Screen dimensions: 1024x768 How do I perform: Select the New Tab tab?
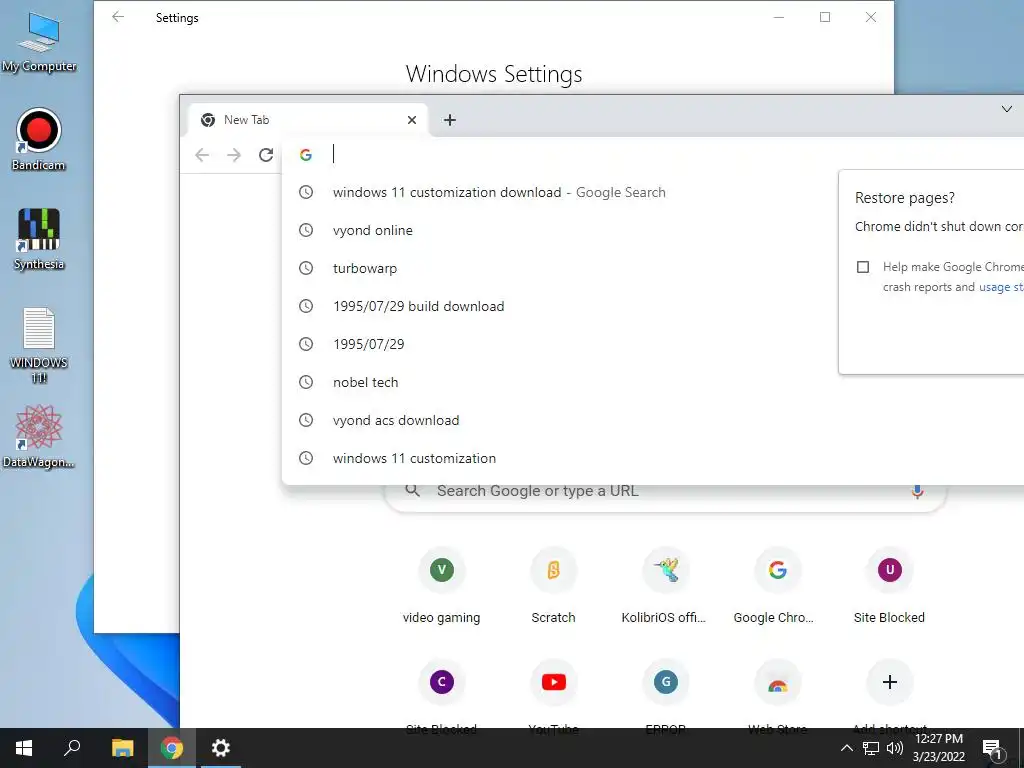click(x=308, y=120)
